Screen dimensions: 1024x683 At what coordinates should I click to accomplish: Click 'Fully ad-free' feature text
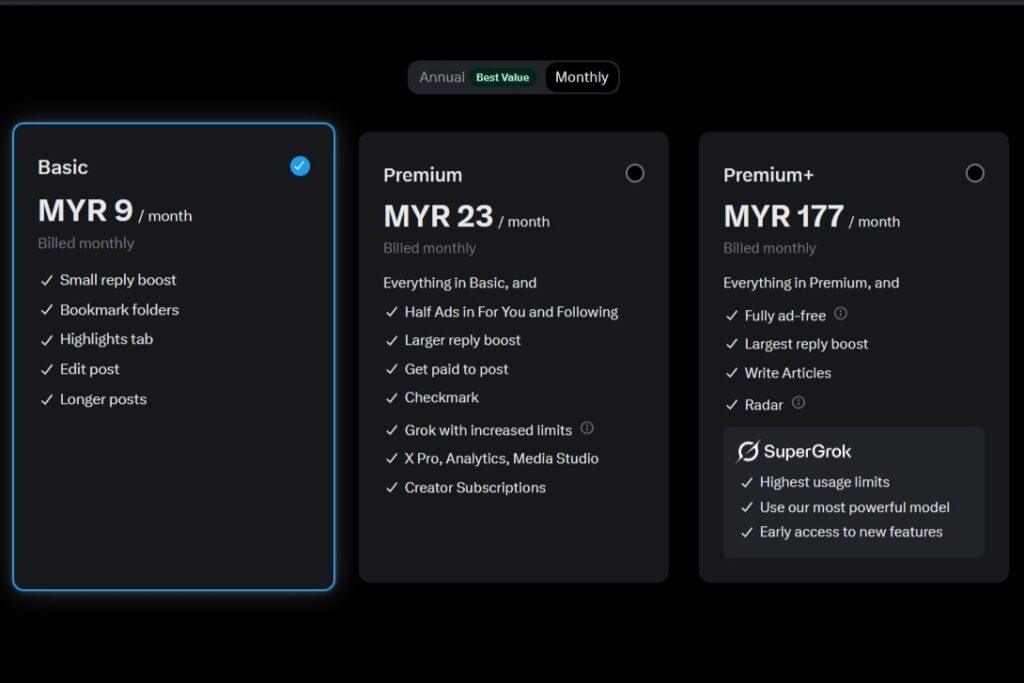pos(785,316)
